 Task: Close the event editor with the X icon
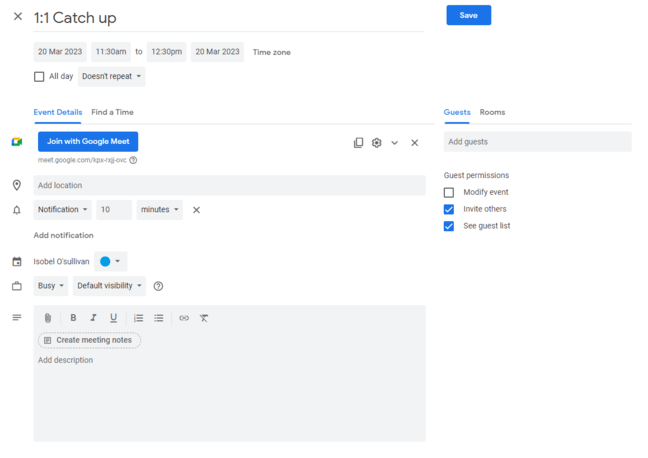pyautogui.click(x=18, y=17)
